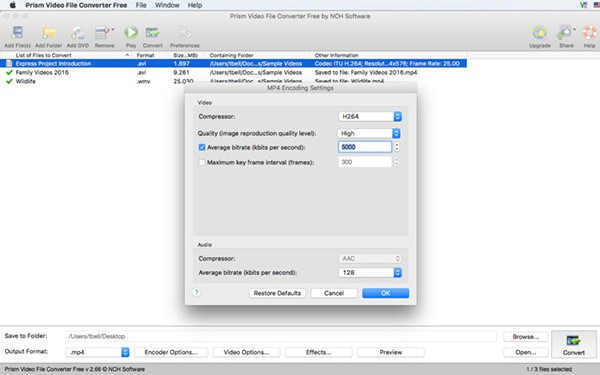This screenshot has height=375, width=600.
Task: Enable Maximum key frame interval checkbox
Action: pyautogui.click(x=202, y=162)
